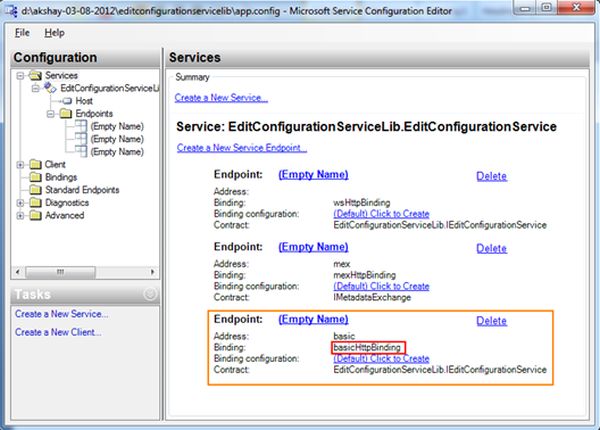Click binding configuration link for mexHttpBinding endpoint

381,286
